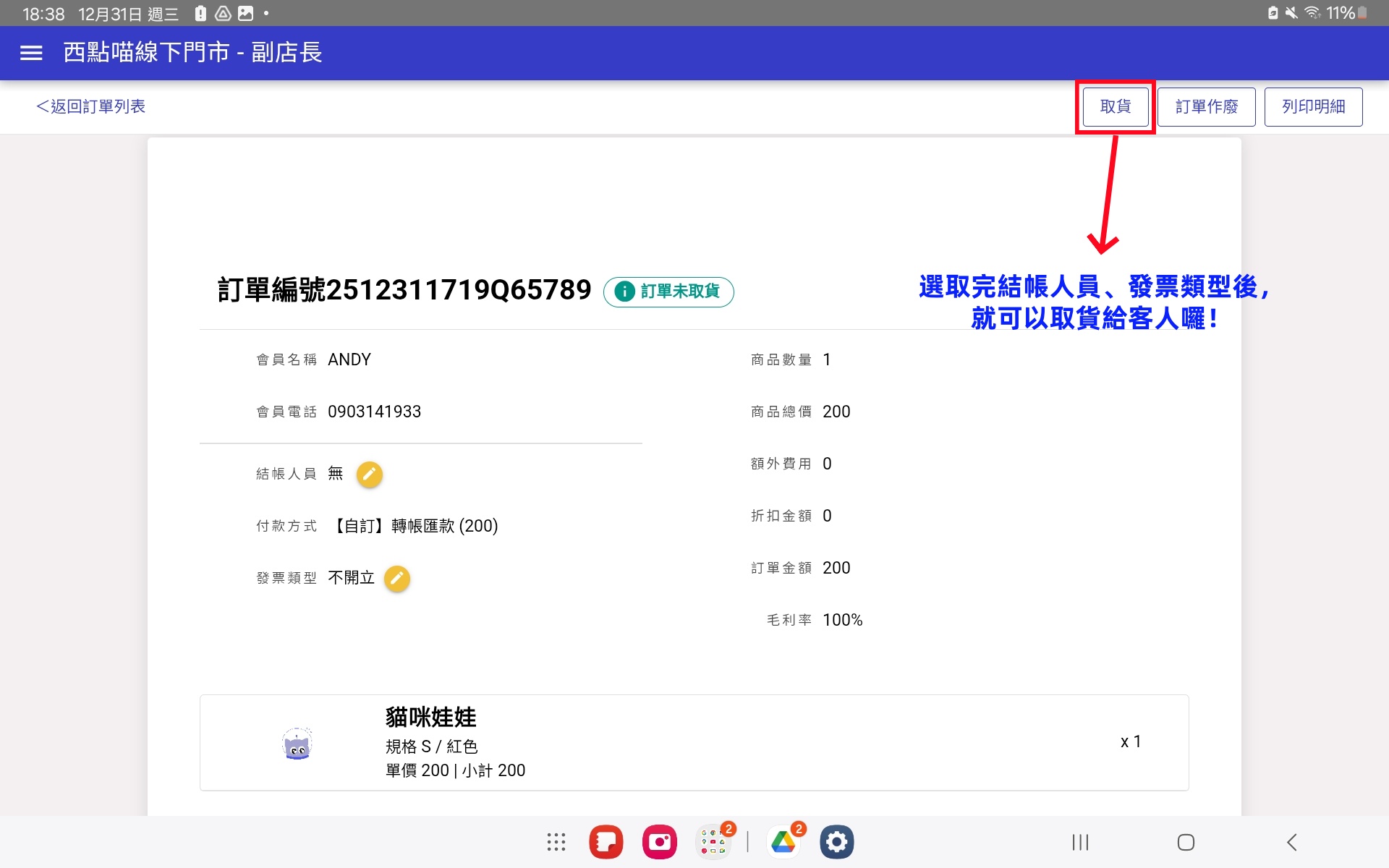
Task: Click the 列印明細 button
Action: pyautogui.click(x=1313, y=107)
